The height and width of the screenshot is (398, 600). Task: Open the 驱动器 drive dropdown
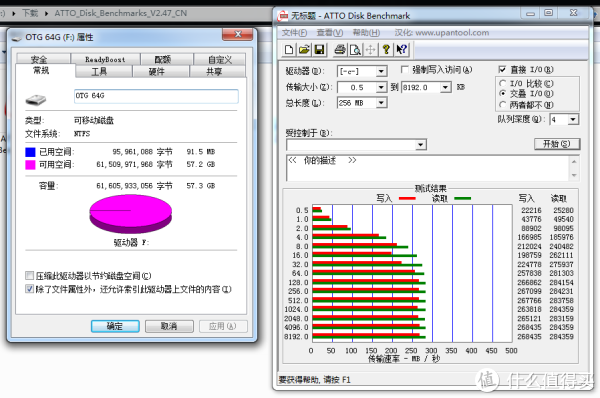tap(381, 72)
